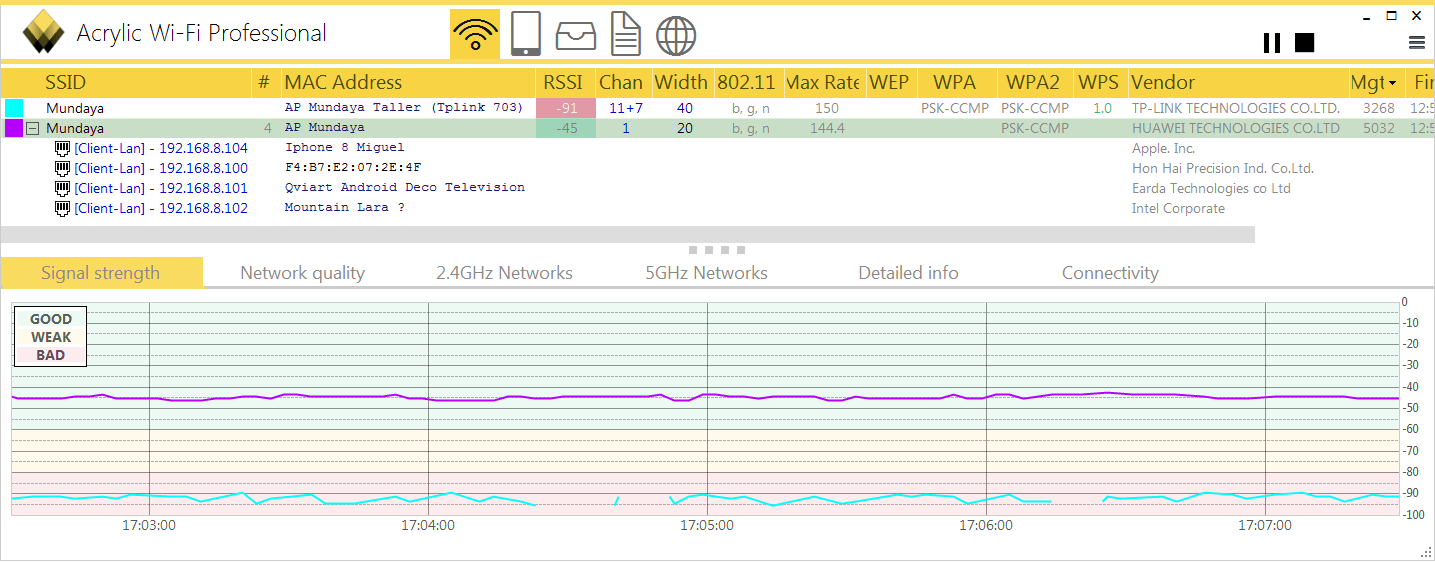Image resolution: width=1435 pixels, height=562 pixels.
Task: Open the mobile device view icon
Action: click(x=526, y=35)
